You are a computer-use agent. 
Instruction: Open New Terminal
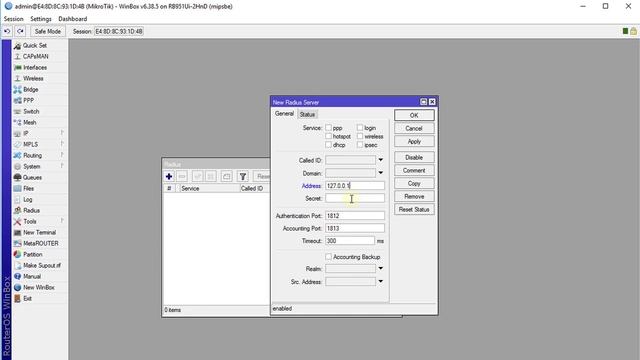(x=39, y=232)
